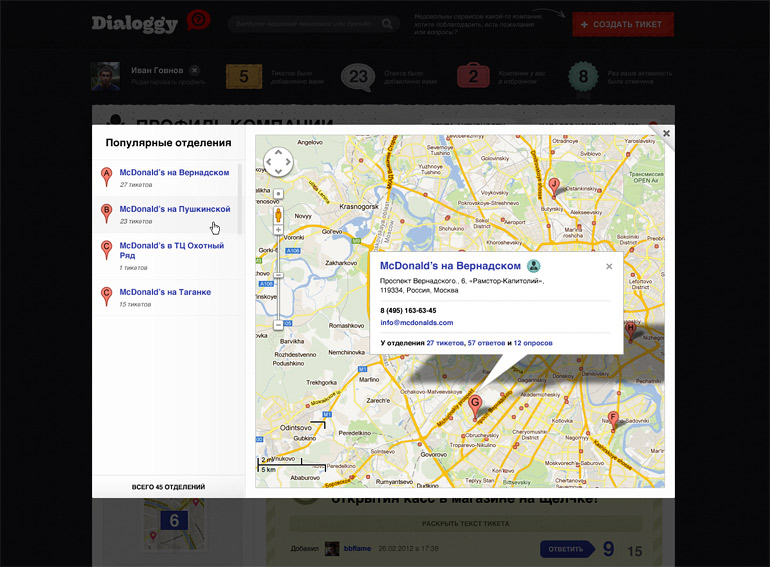
Task: Click the search magnifier icon in header
Action: coord(387,24)
